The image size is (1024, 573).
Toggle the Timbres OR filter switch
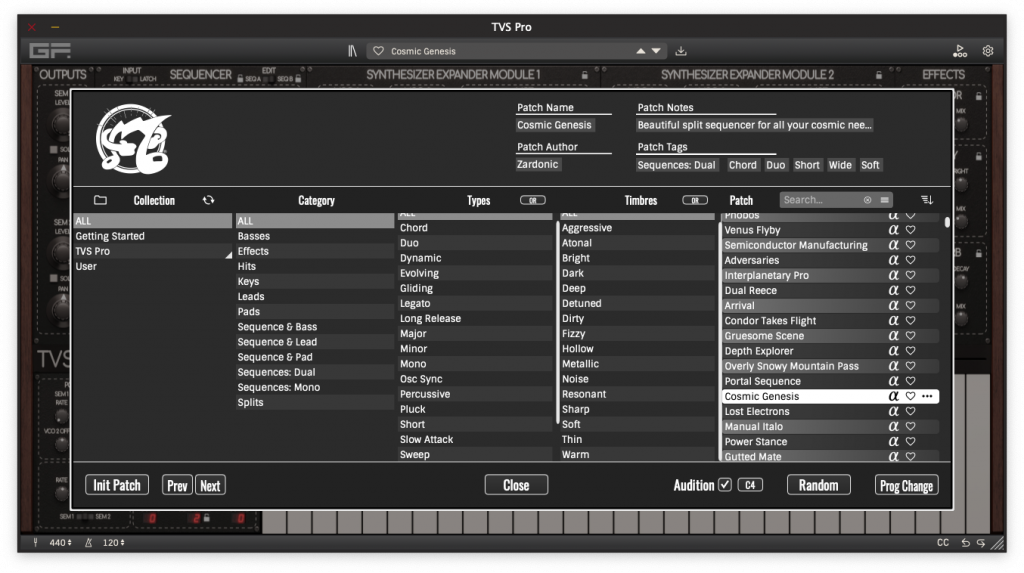695,200
